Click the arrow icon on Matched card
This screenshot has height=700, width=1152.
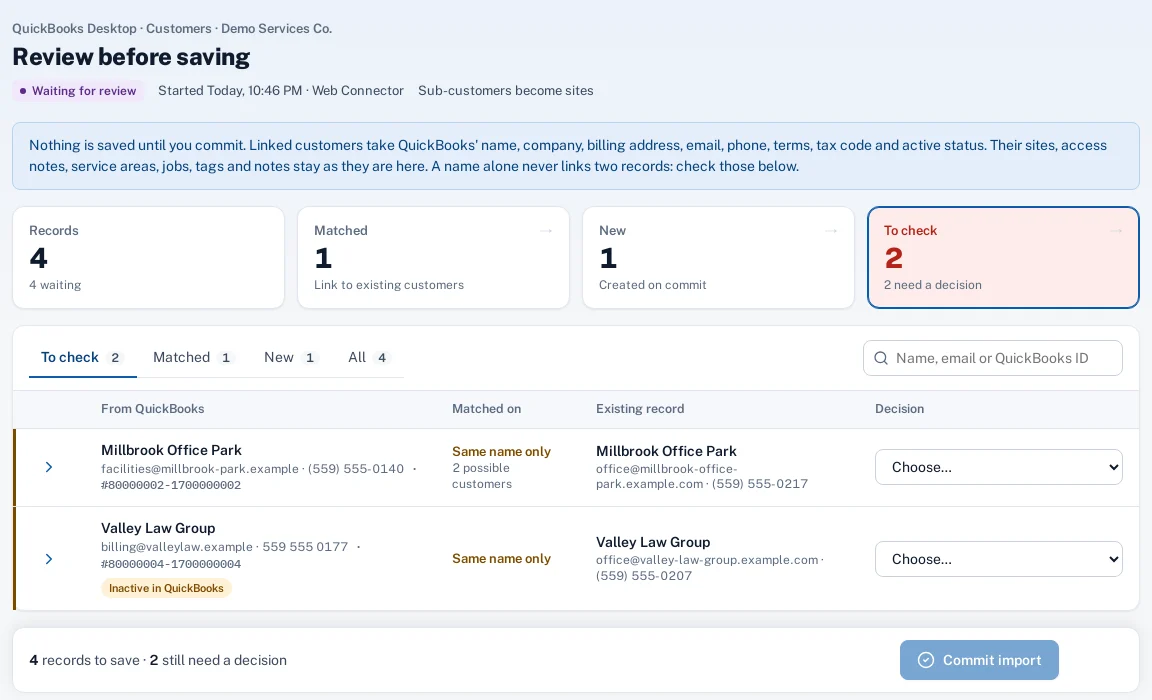[546, 231]
